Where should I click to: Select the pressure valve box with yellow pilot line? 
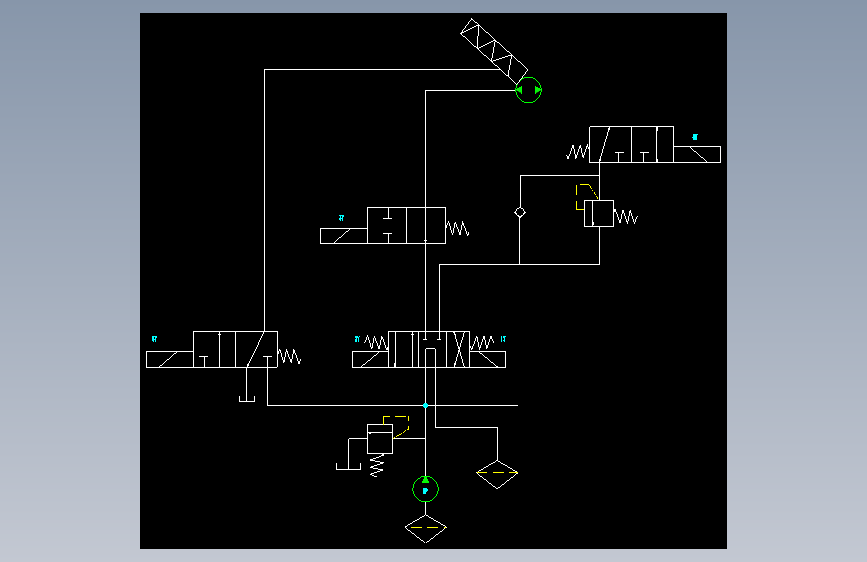coord(599,214)
